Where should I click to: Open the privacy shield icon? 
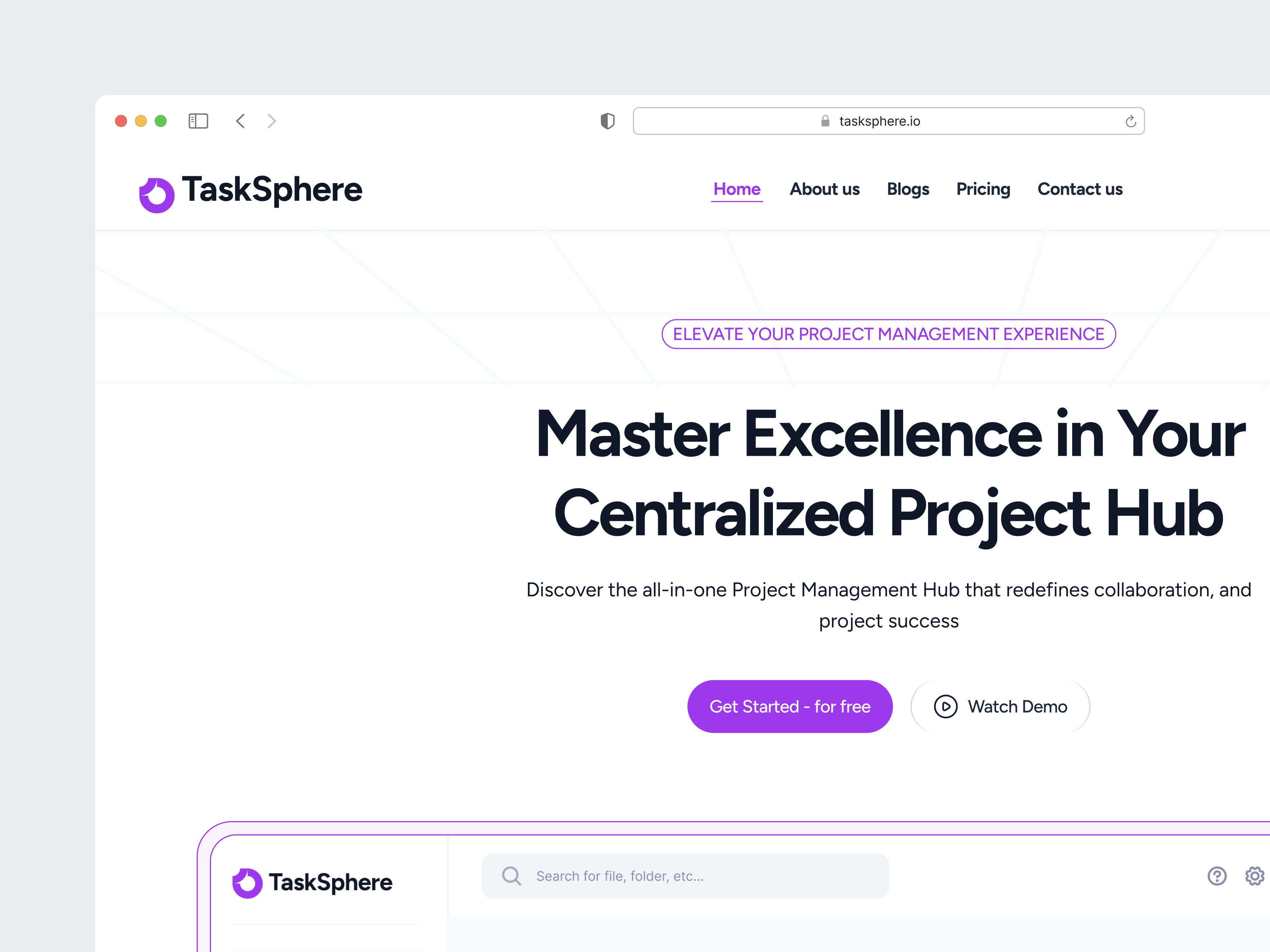pyautogui.click(x=608, y=121)
